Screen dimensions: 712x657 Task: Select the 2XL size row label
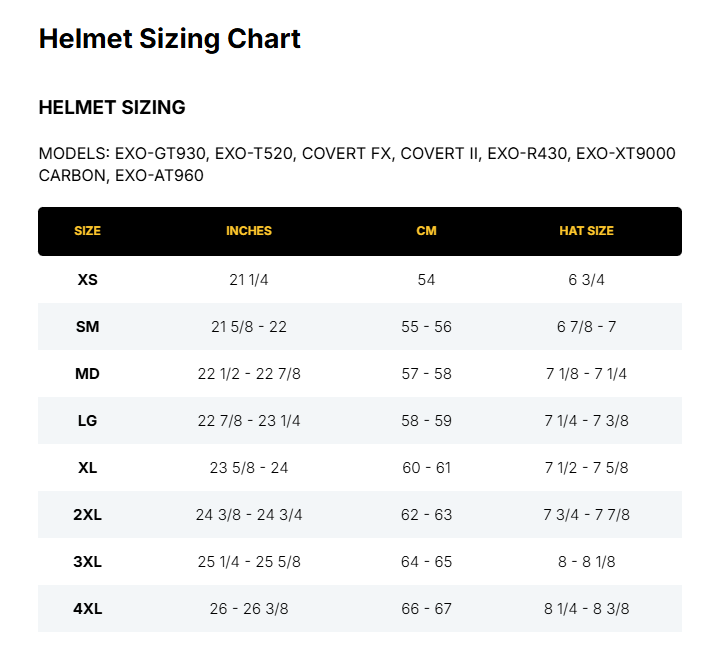[x=87, y=515]
